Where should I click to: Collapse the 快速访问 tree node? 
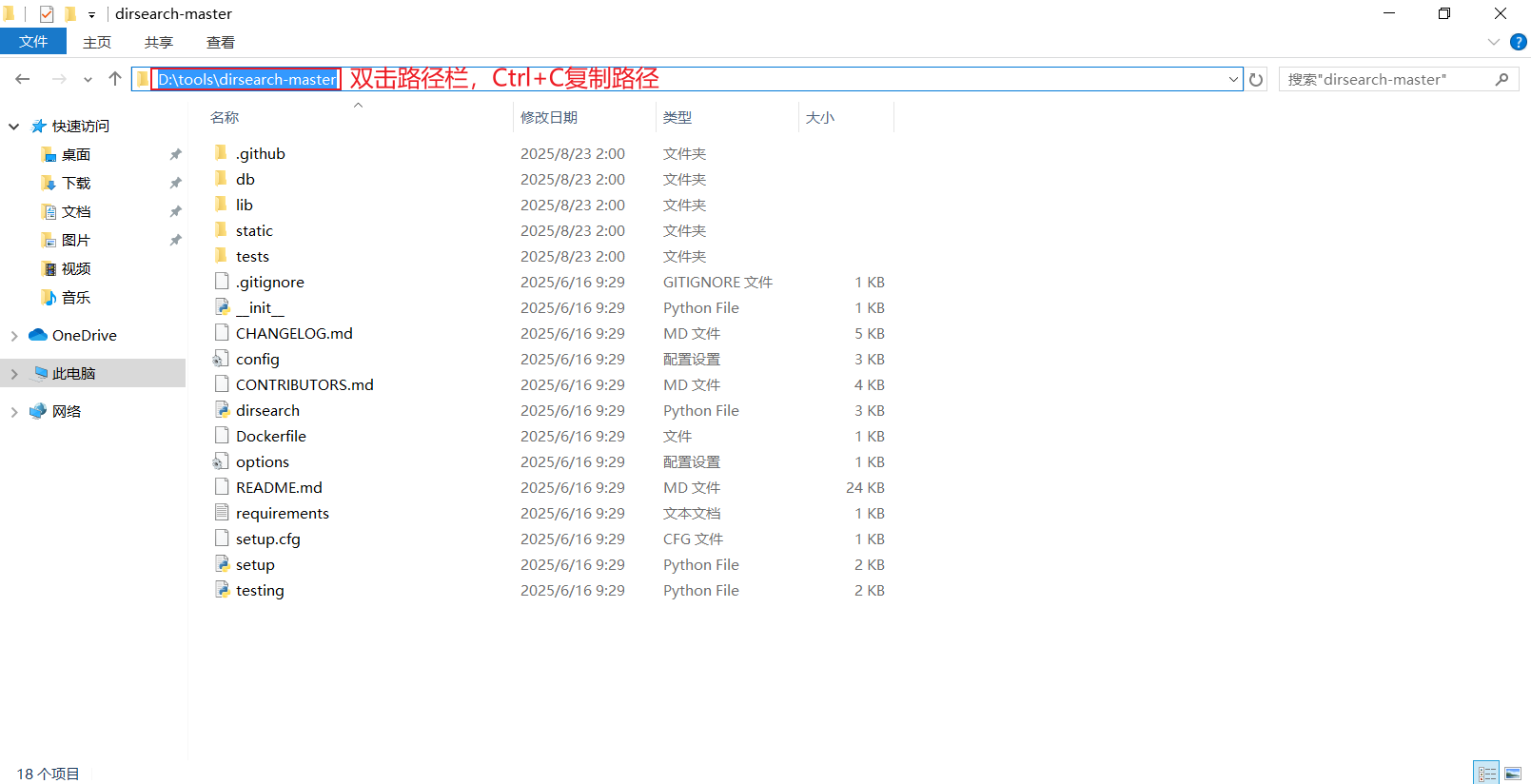click(x=14, y=127)
